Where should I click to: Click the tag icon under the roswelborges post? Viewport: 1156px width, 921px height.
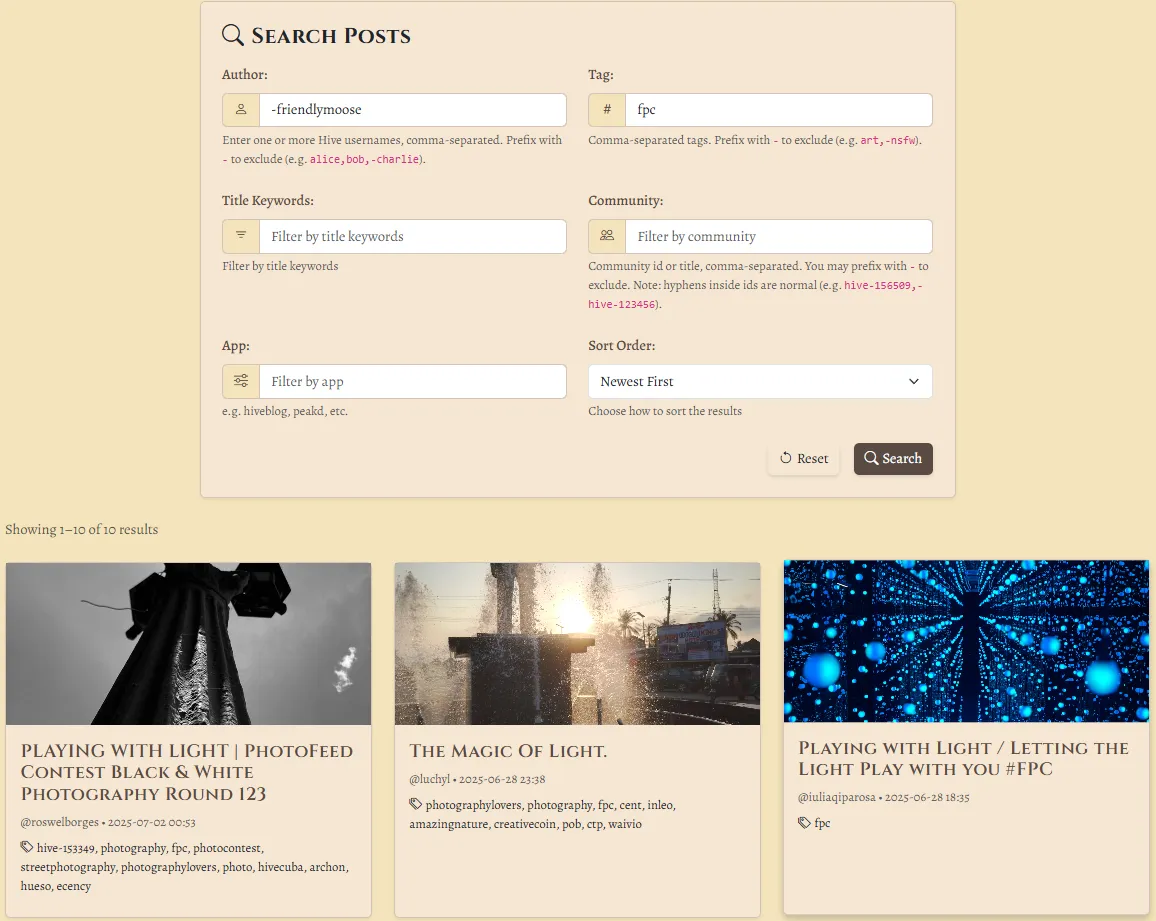tap(27, 847)
